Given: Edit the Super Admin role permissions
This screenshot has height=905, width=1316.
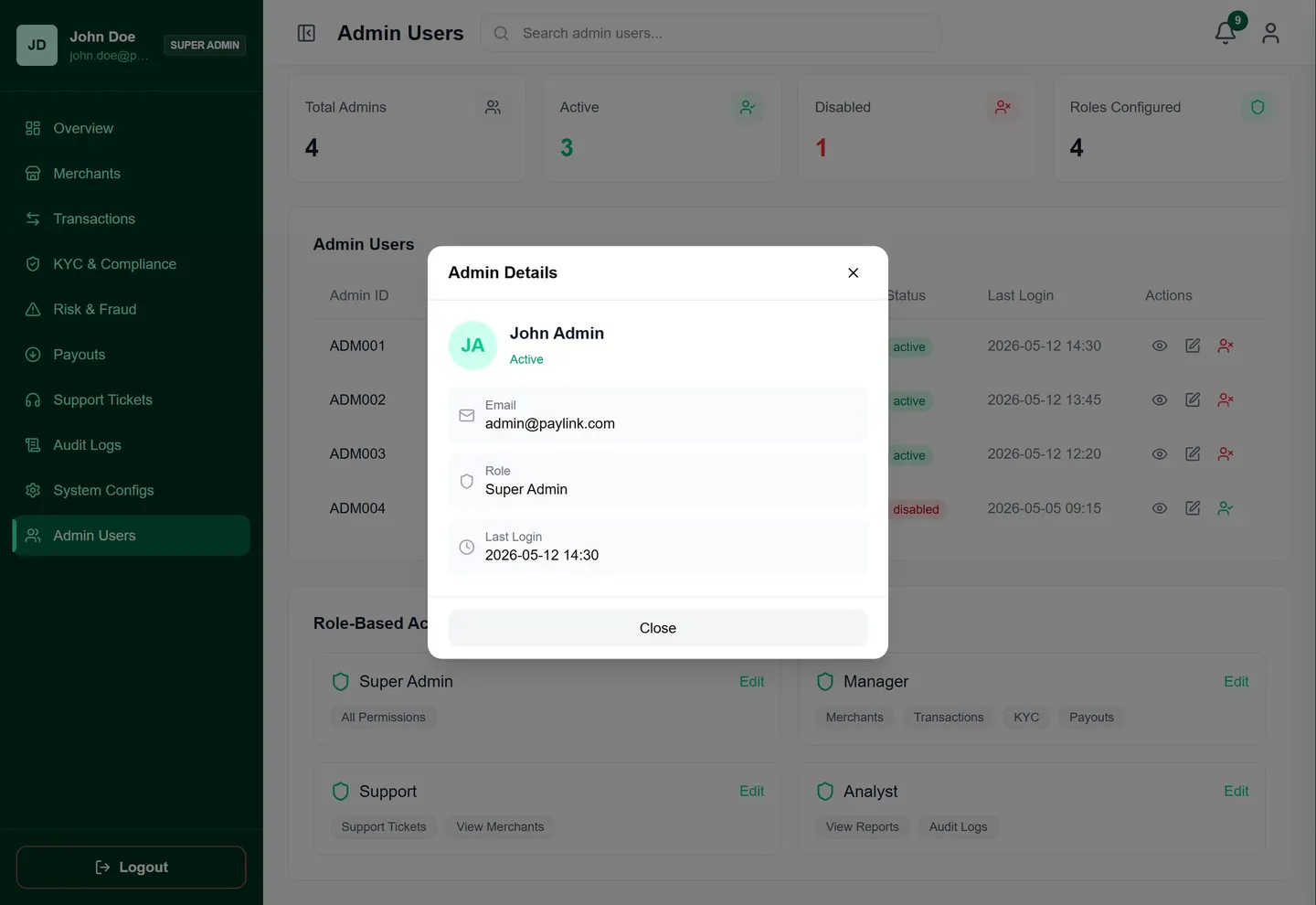Looking at the screenshot, I should point(751,682).
